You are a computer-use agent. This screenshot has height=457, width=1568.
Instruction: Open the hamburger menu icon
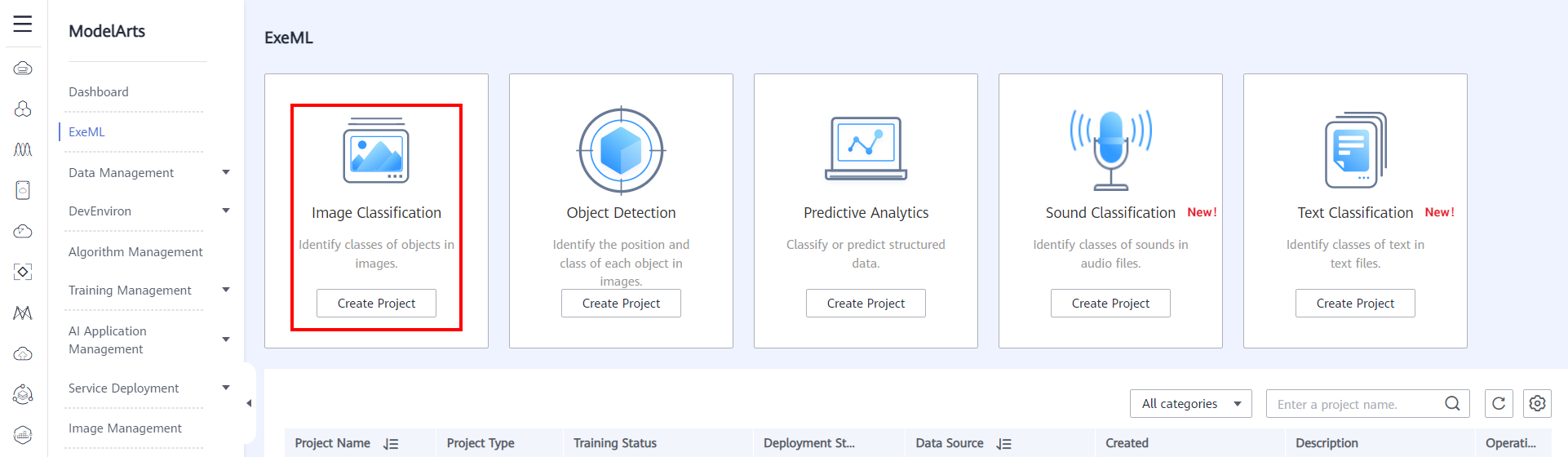(x=23, y=24)
